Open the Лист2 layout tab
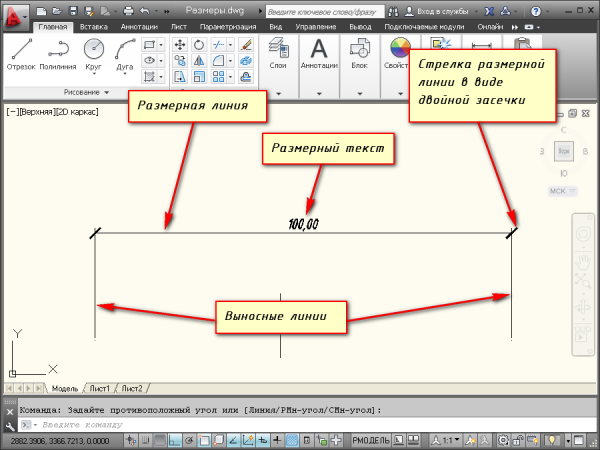This screenshot has width=600, height=450. tap(132, 388)
